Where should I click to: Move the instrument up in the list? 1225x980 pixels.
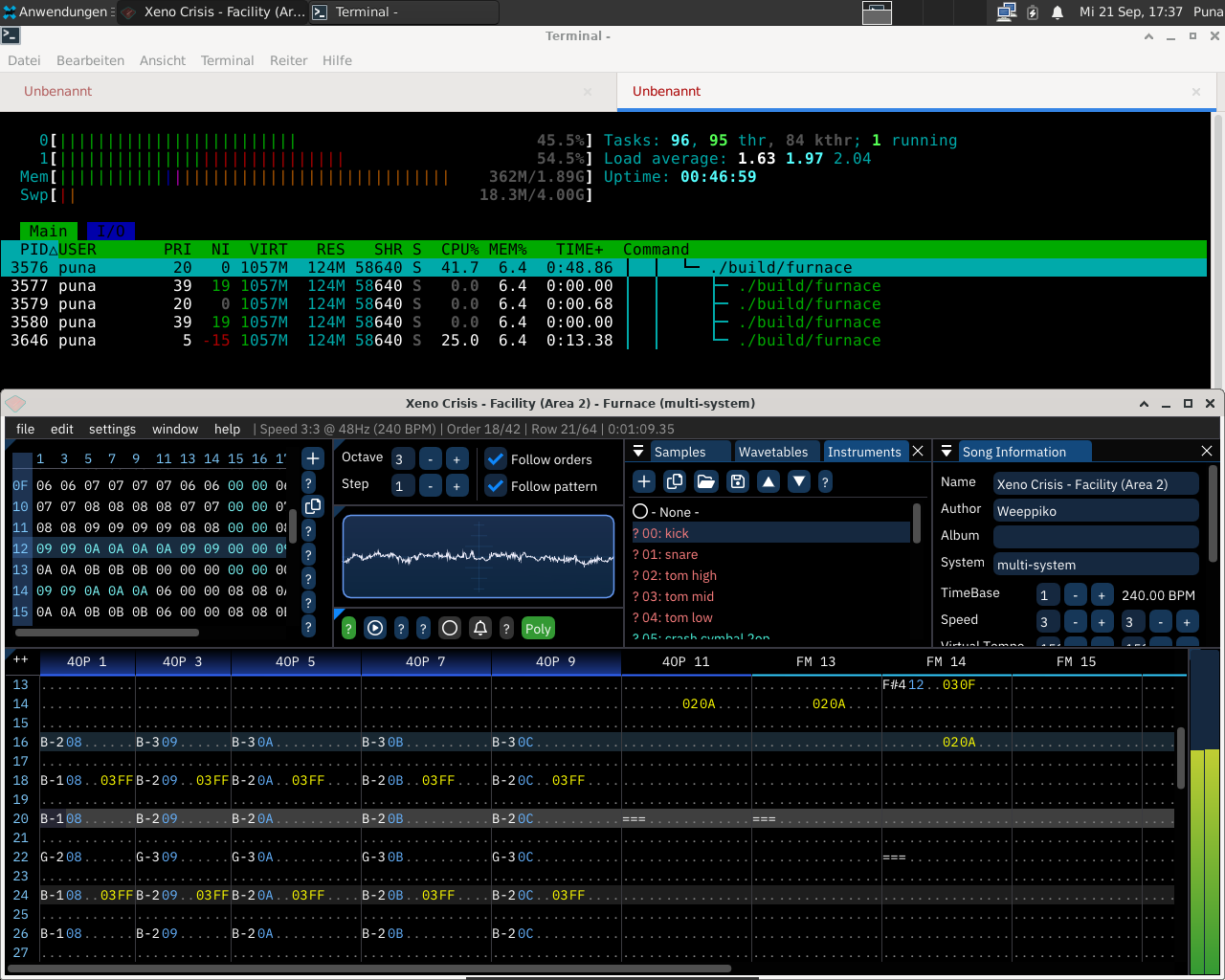coord(768,481)
